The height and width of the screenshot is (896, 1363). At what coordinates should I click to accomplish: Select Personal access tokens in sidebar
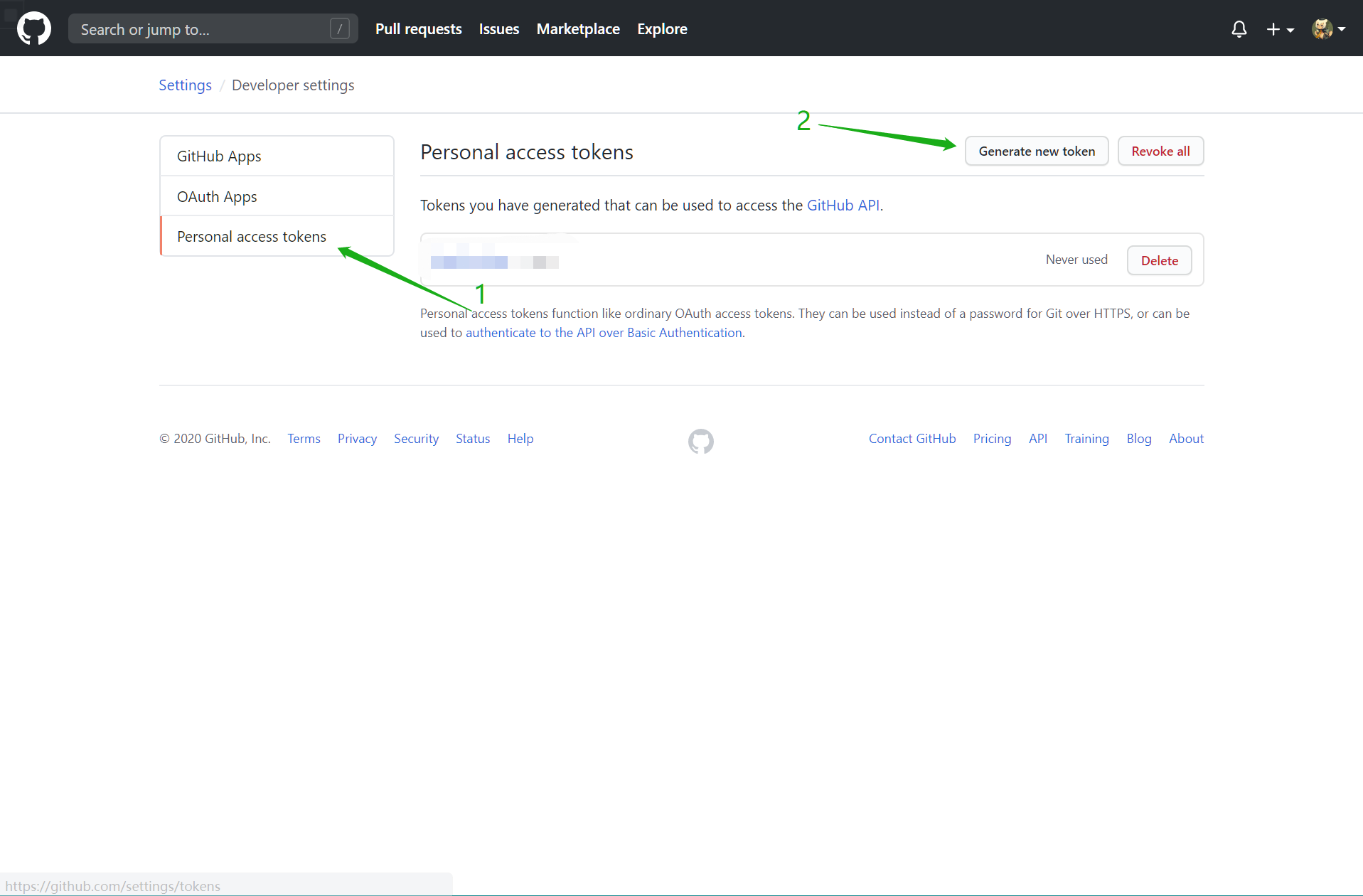(x=277, y=236)
